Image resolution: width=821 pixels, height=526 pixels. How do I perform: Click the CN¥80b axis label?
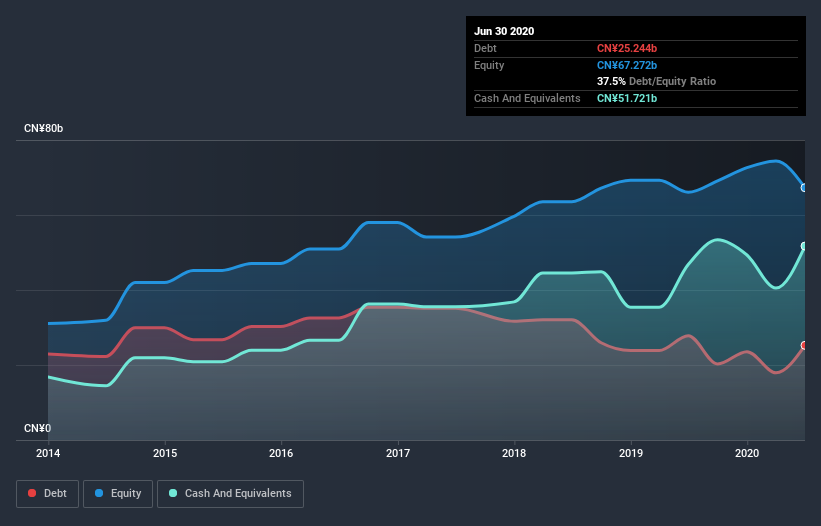click(43, 129)
